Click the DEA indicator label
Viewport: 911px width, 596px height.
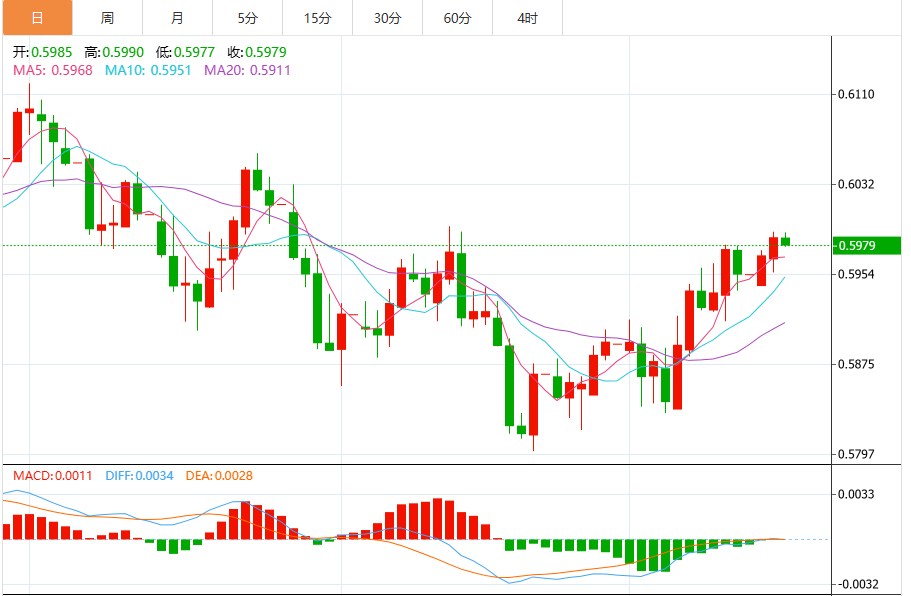(217, 475)
